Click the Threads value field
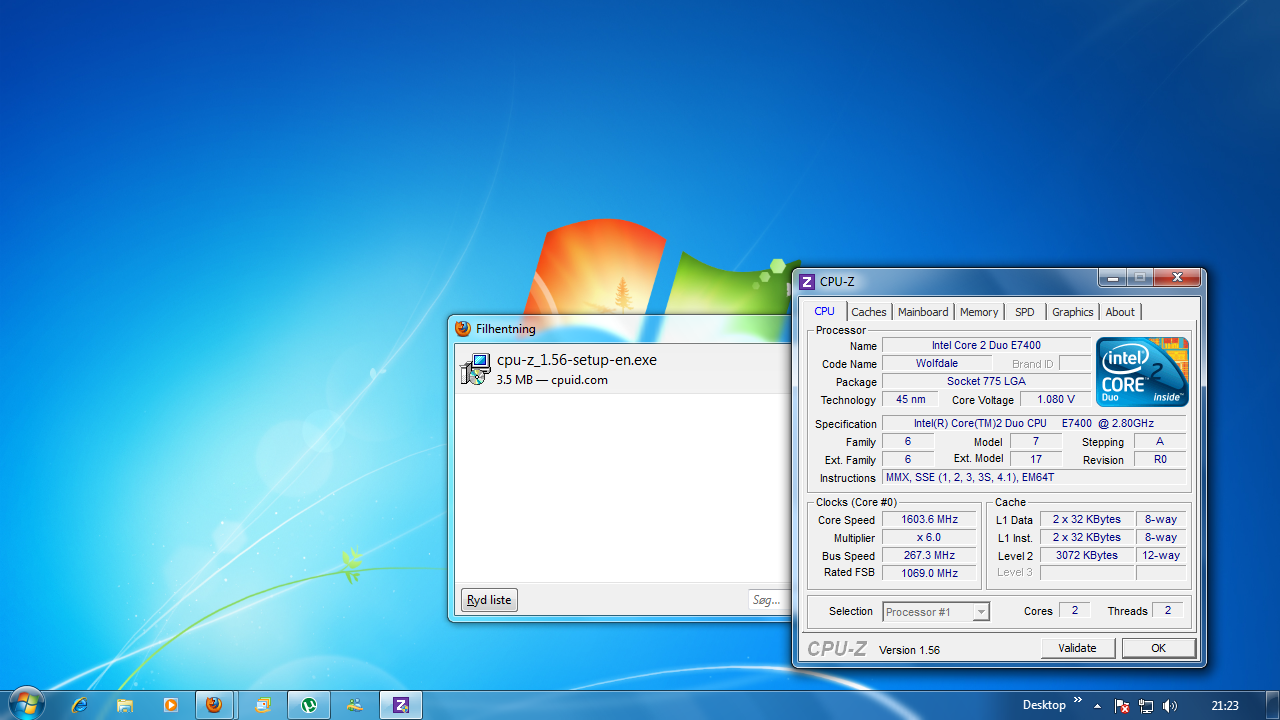 (1168, 611)
